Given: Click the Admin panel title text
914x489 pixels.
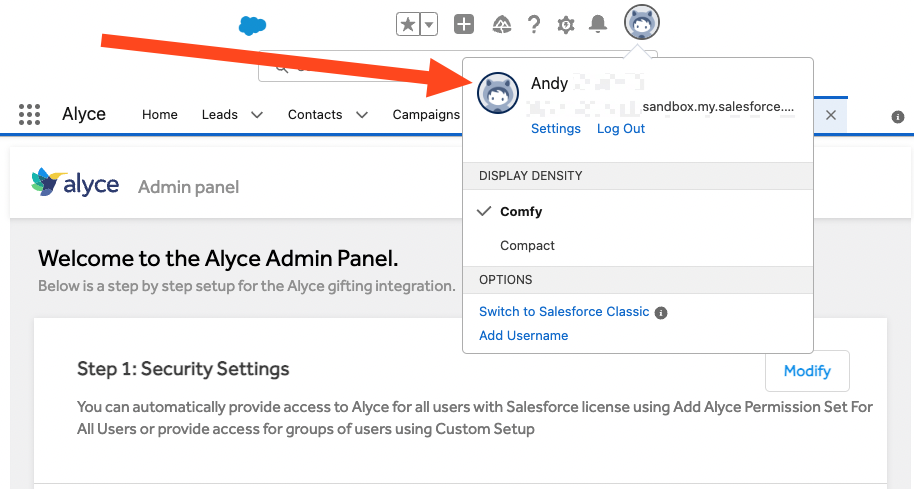Looking at the screenshot, I should (x=188, y=187).
